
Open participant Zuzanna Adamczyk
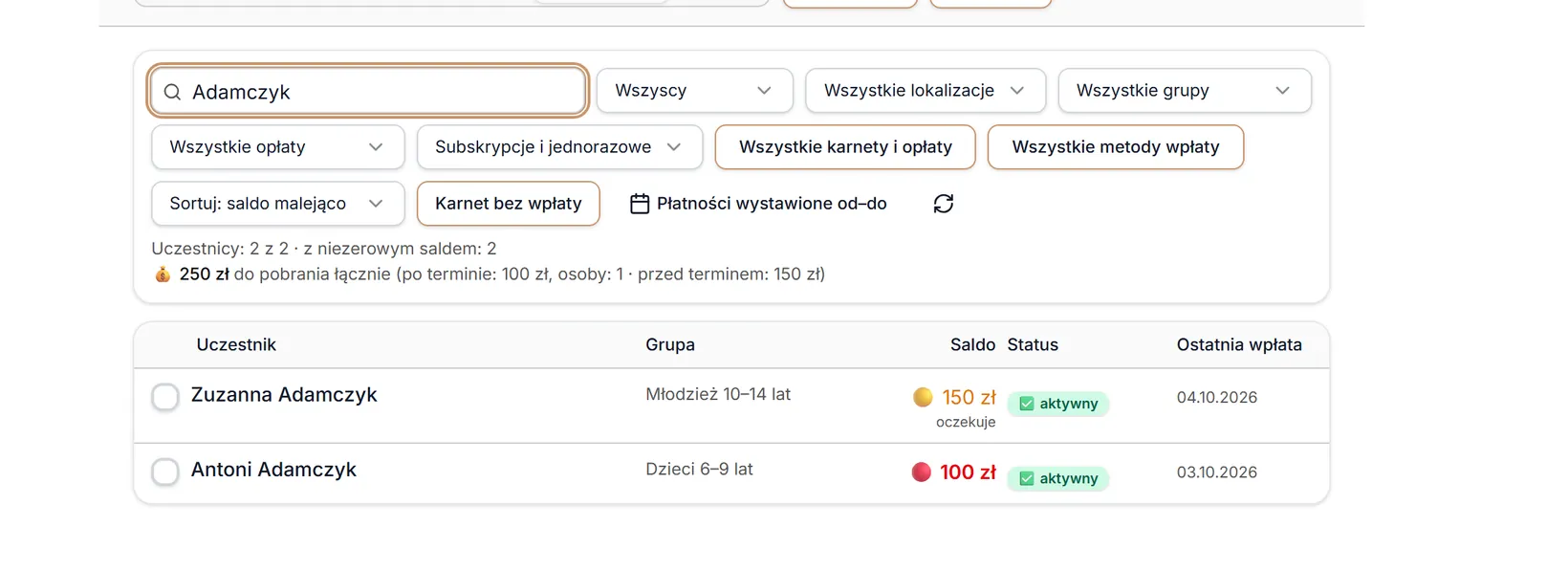[x=284, y=395]
